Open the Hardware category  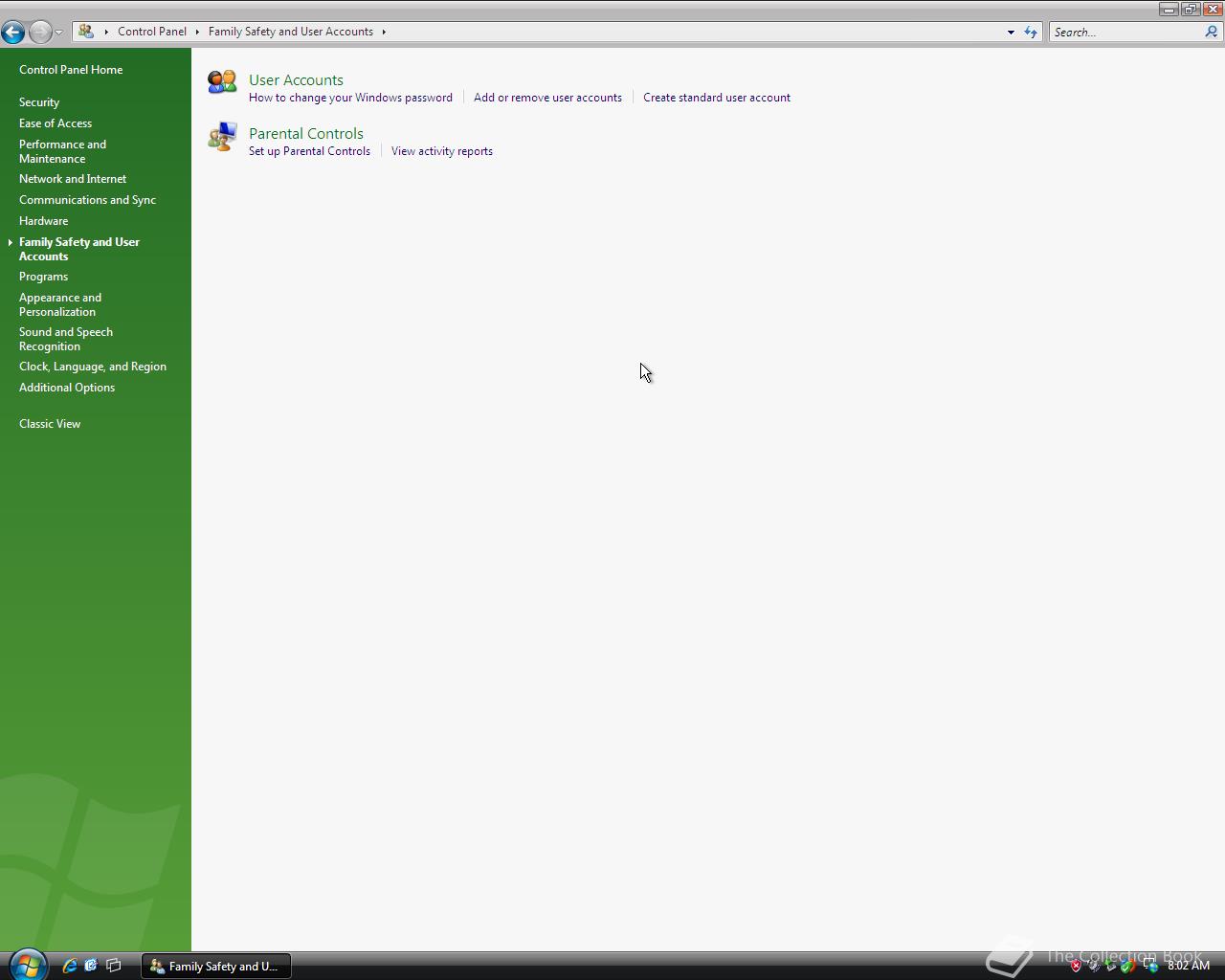click(x=43, y=221)
